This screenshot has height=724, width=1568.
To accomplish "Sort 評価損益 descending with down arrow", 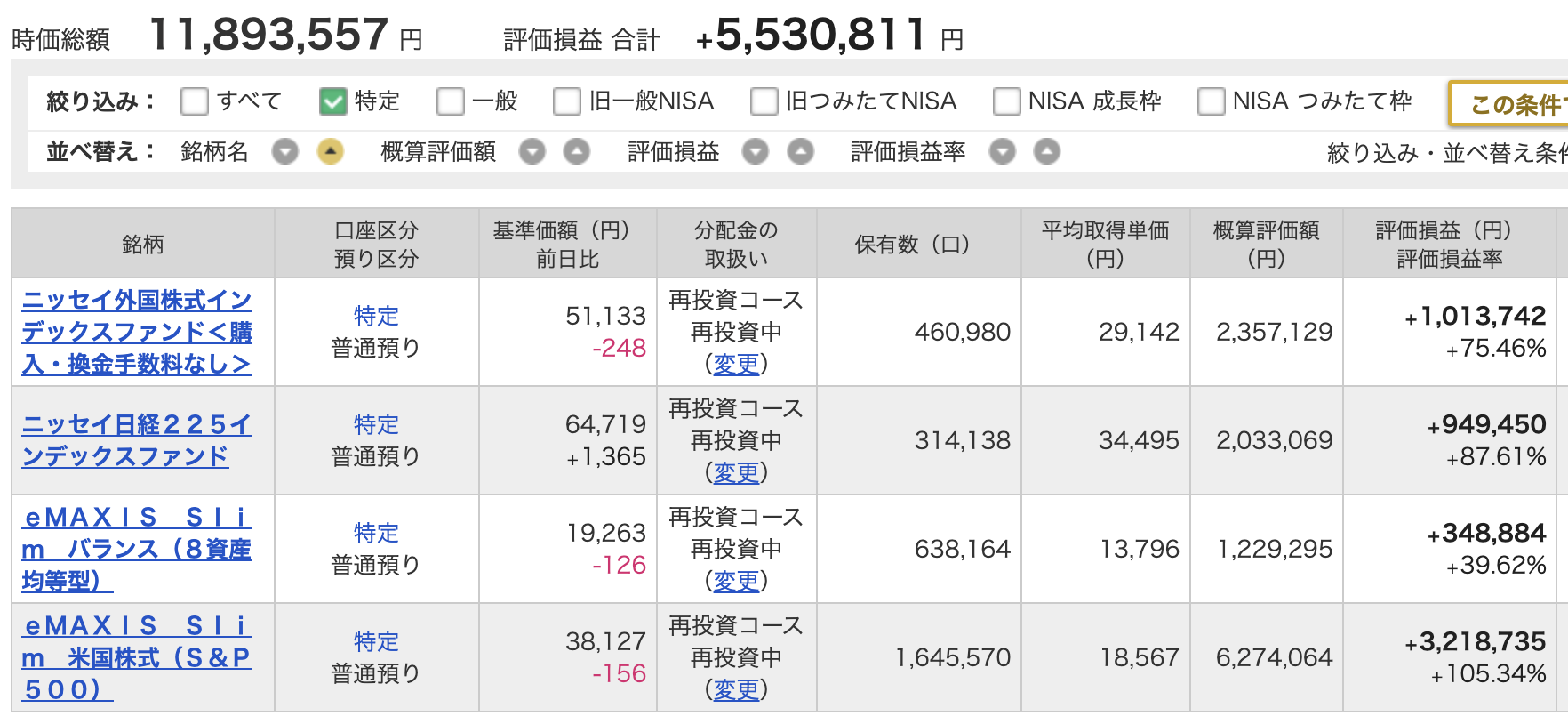I will click(x=756, y=152).
